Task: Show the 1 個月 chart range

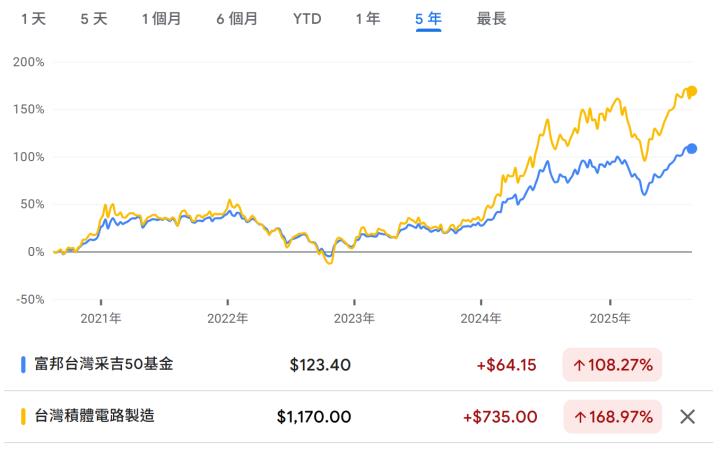Action: tap(161, 19)
